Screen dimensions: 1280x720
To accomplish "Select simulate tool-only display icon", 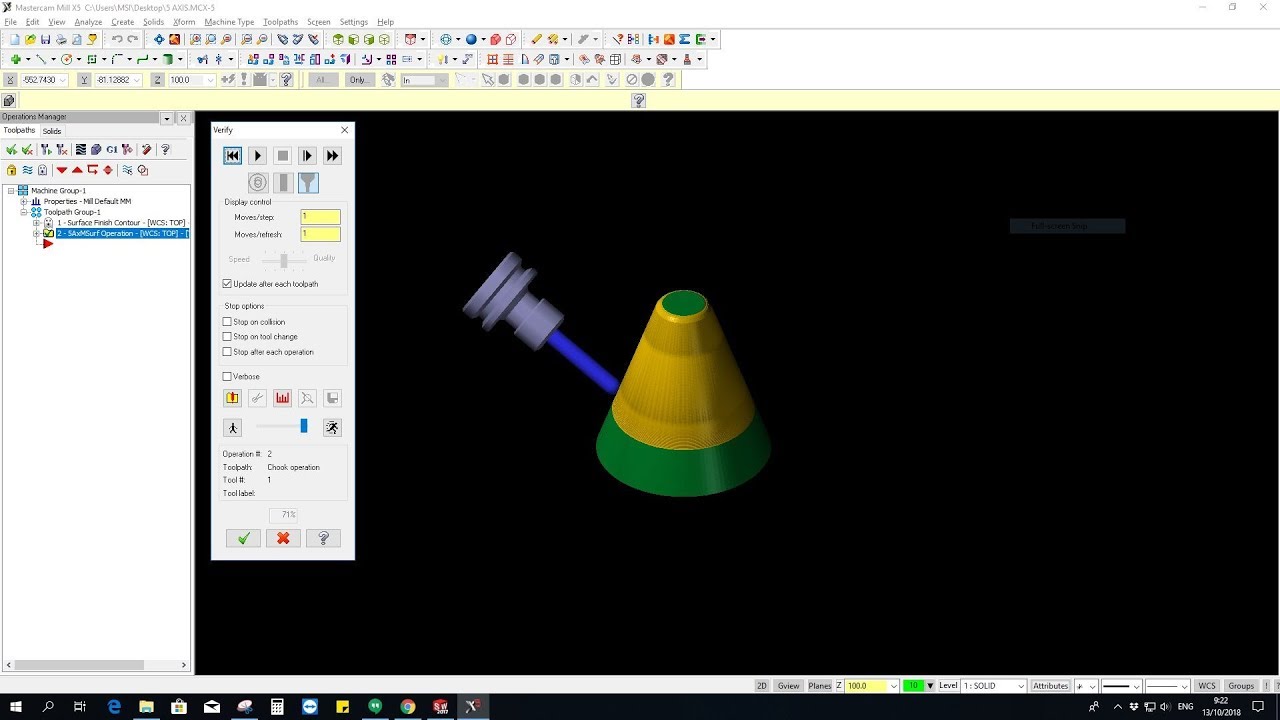I will [x=283, y=183].
